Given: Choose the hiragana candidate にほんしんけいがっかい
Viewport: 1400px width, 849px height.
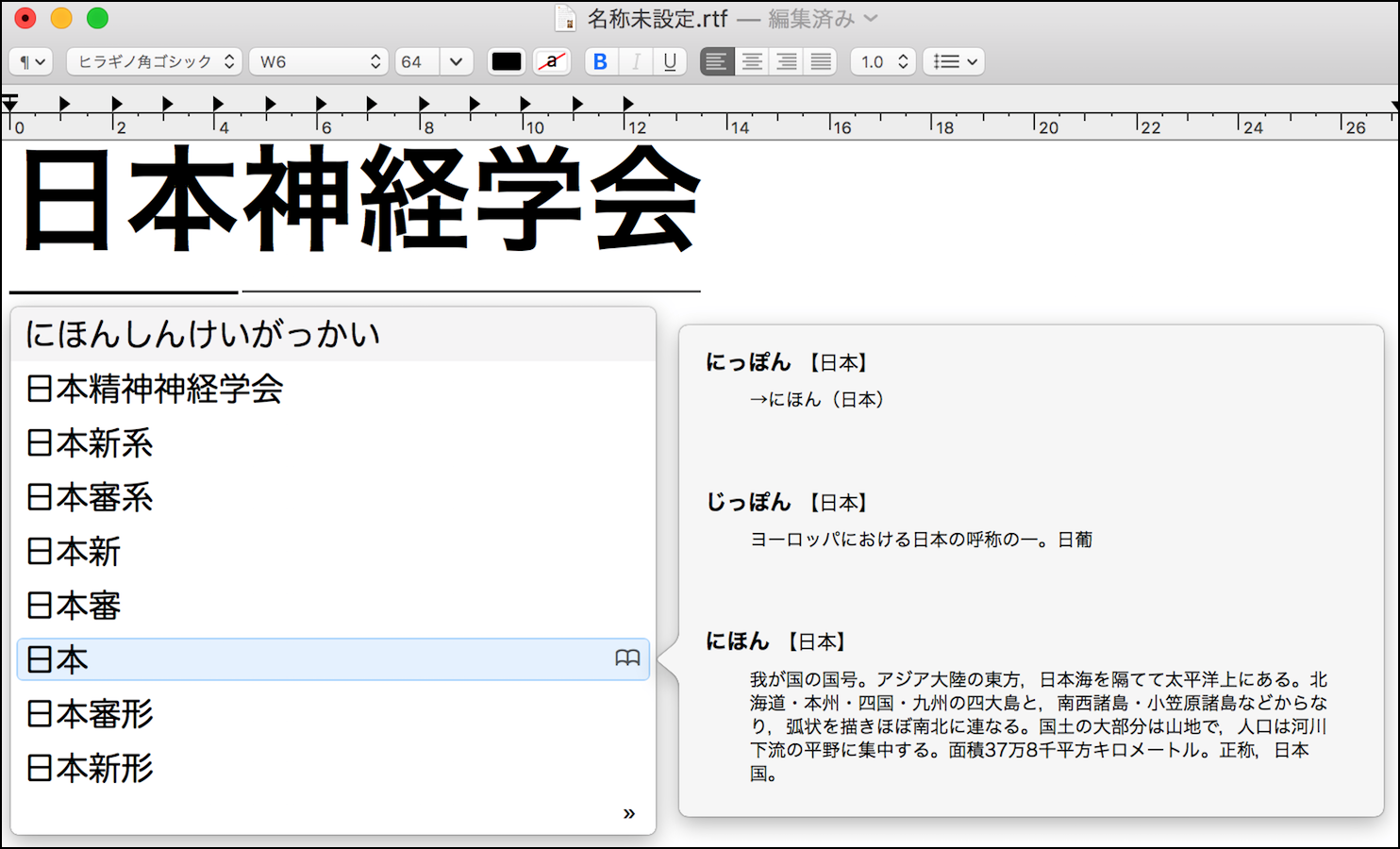Looking at the screenshot, I should pyautogui.click(x=203, y=334).
